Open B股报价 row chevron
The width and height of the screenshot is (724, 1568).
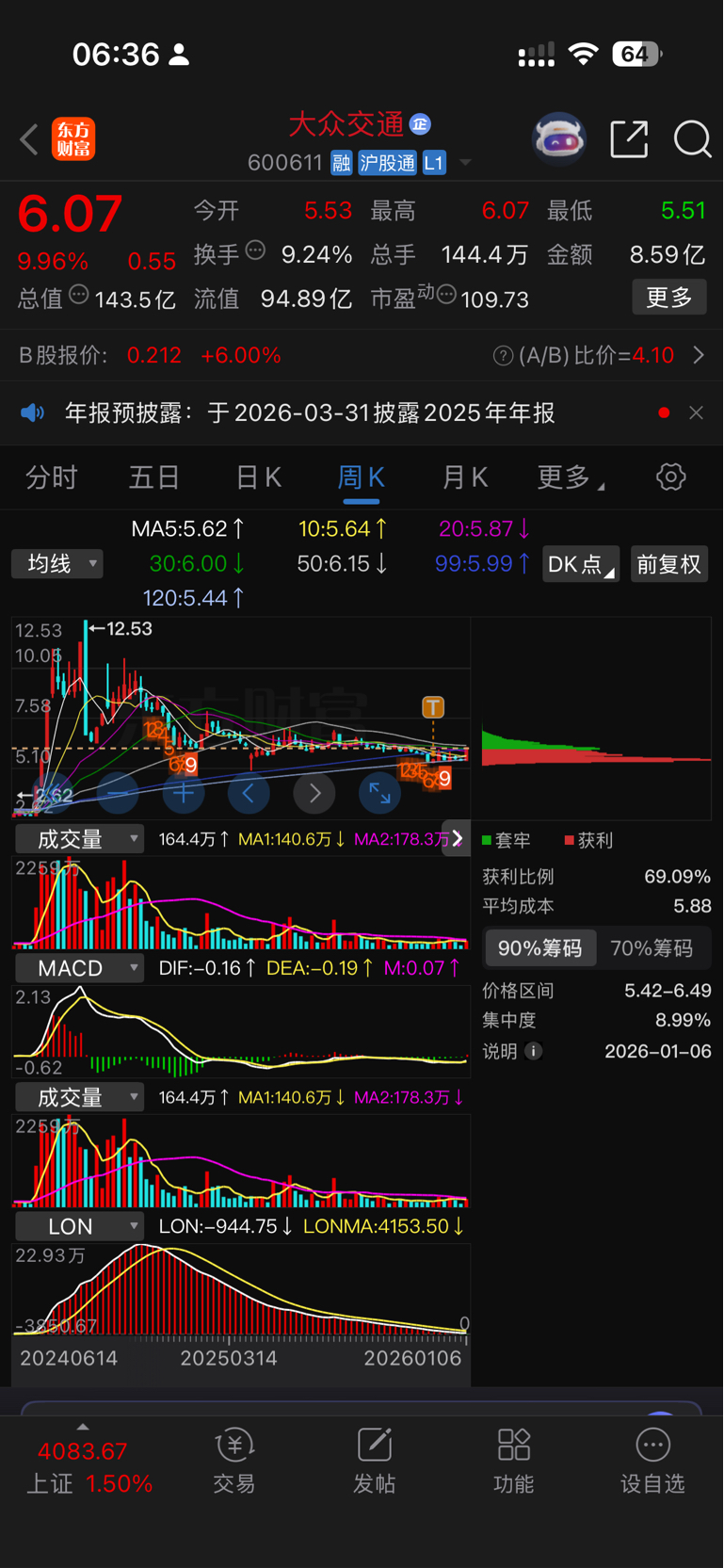tap(699, 355)
